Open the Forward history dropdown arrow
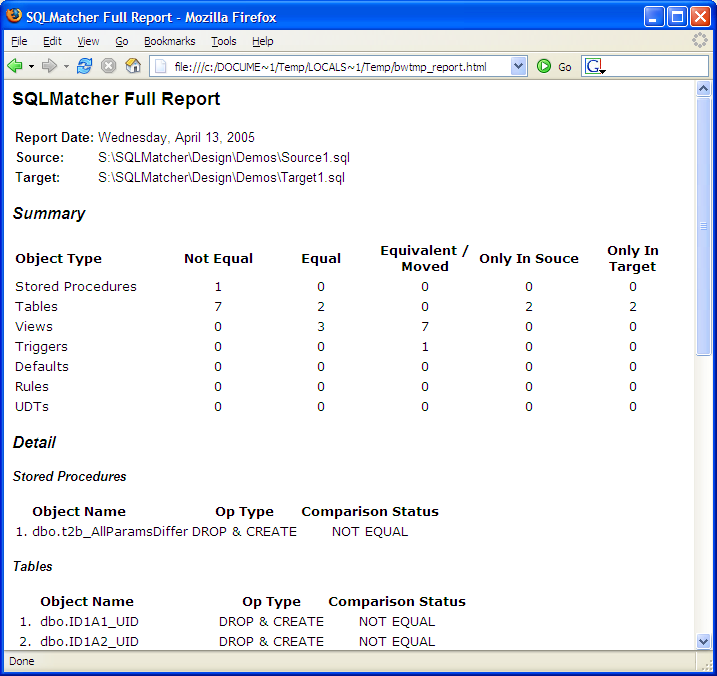The height and width of the screenshot is (676, 717). click(66, 67)
